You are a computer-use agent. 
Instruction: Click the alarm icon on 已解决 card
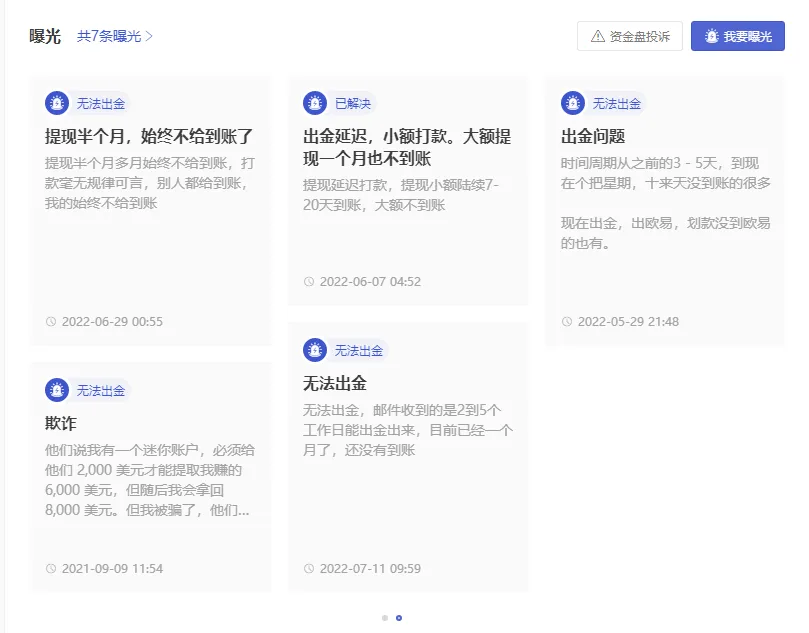pyautogui.click(x=315, y=103)
